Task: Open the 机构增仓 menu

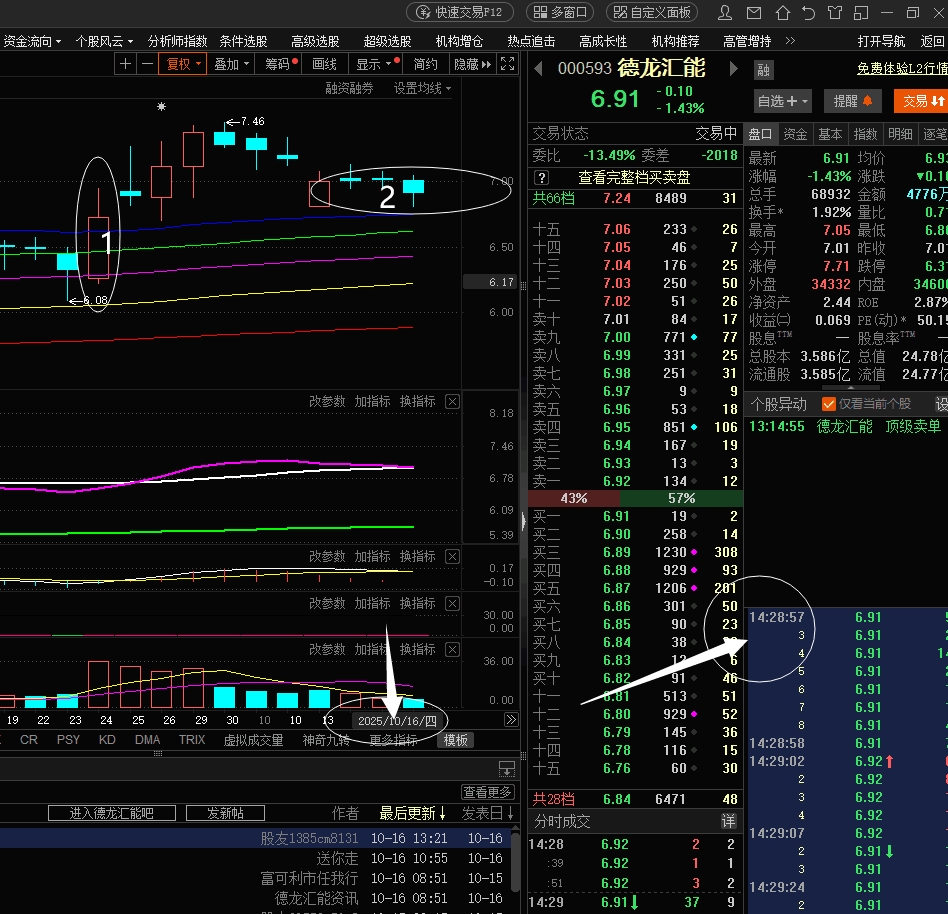Action: pyautogui.click(x=459, y=41)
